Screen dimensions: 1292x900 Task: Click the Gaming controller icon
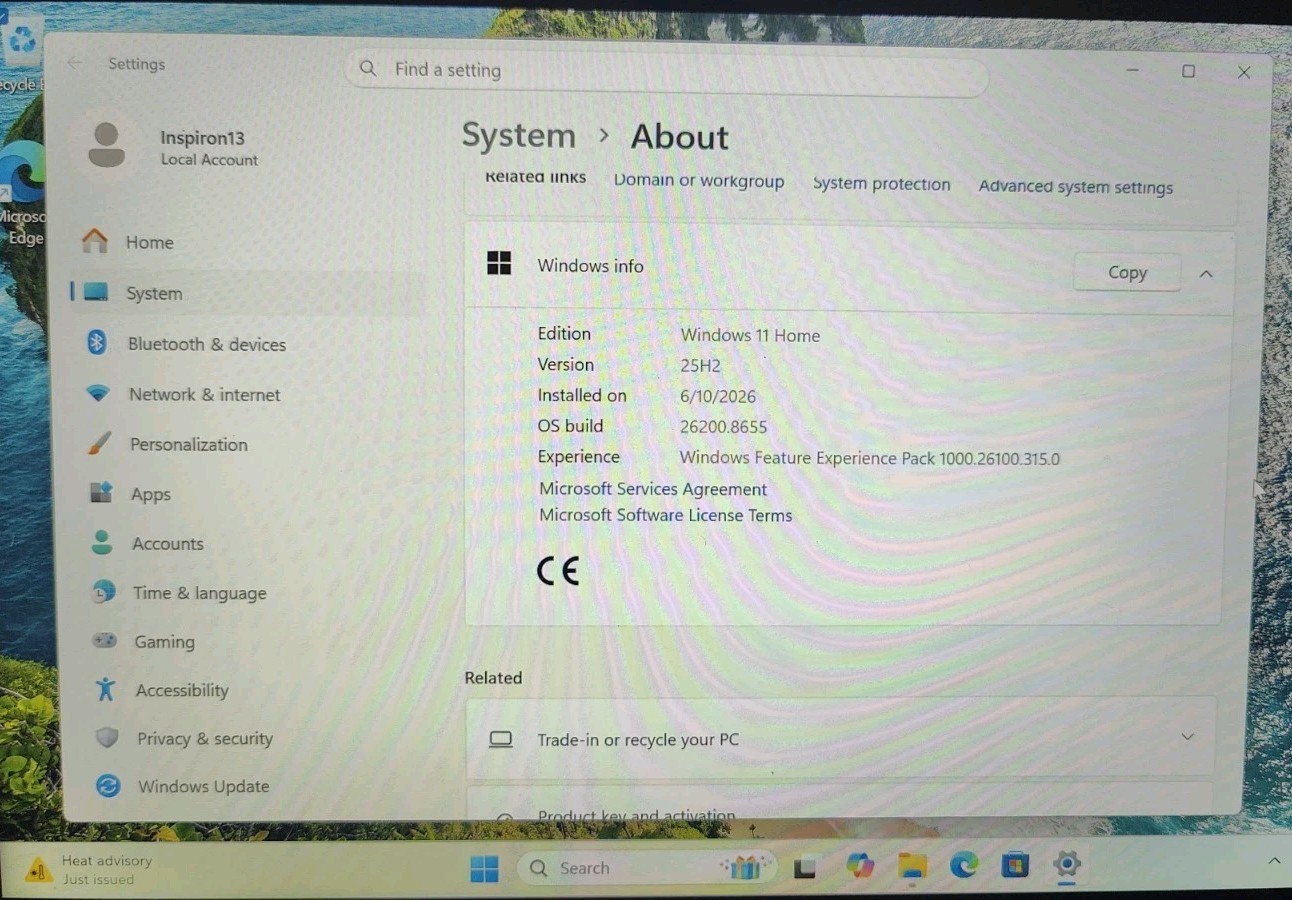(x=104, y=640)
